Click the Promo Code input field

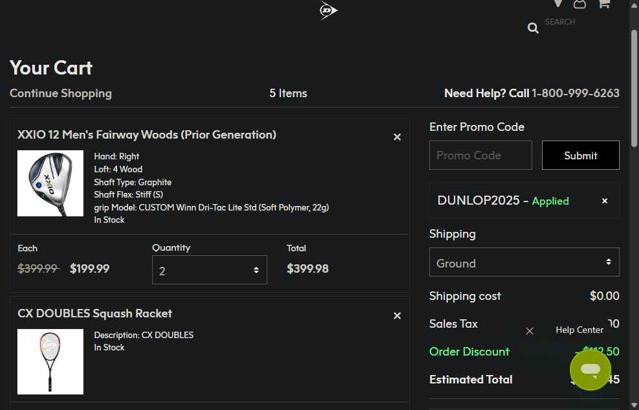click(480, 155)
